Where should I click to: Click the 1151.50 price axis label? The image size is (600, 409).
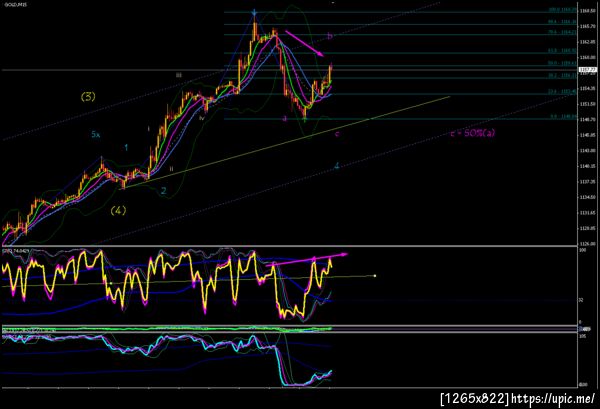(587, 104)
